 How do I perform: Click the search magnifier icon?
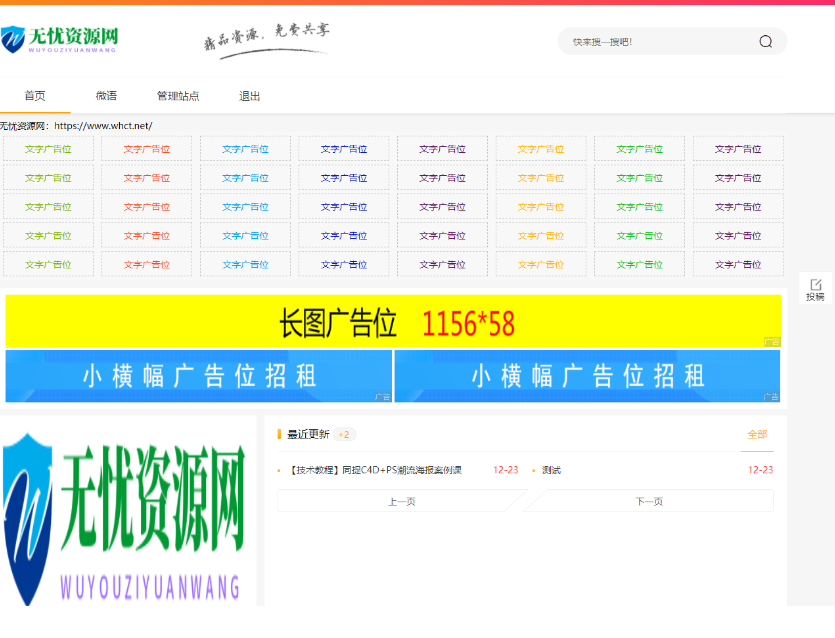(x=766, y=41)
